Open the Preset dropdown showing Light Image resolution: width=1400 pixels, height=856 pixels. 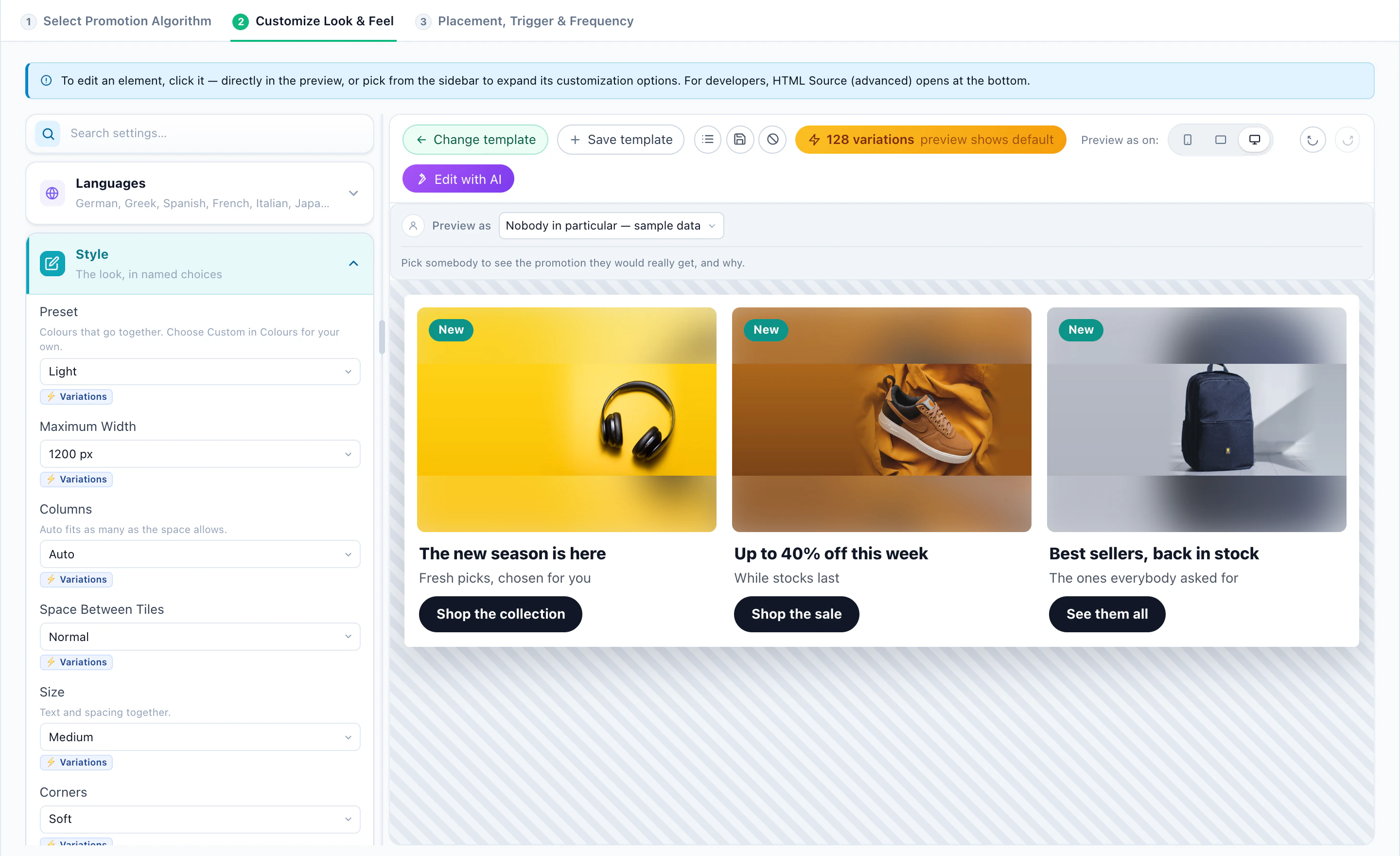(200, 372)
